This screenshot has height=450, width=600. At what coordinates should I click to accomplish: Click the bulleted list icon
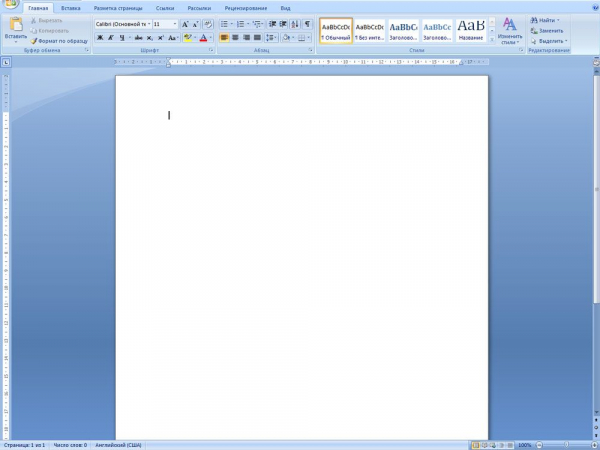(224, 24)
